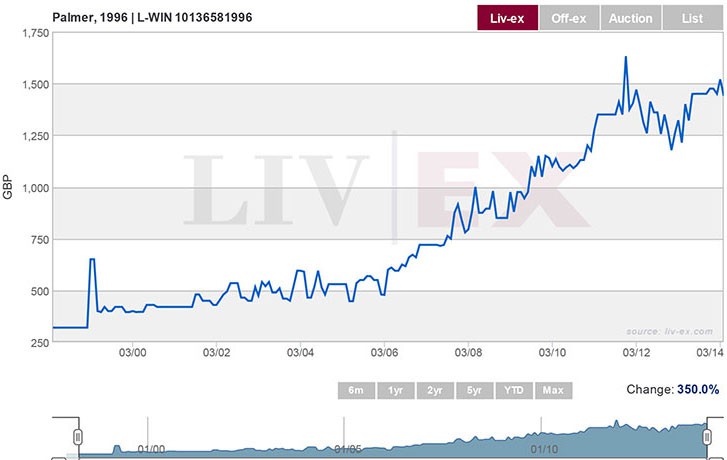This screenshot has width=727, height=460.
Task: Choose the 1yr range button
Action: [x=395, y=390]
